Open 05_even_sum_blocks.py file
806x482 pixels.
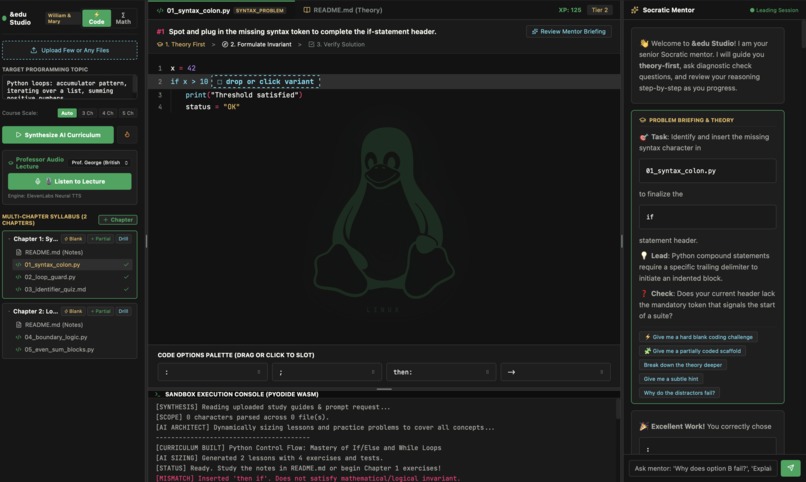[59, 349]
